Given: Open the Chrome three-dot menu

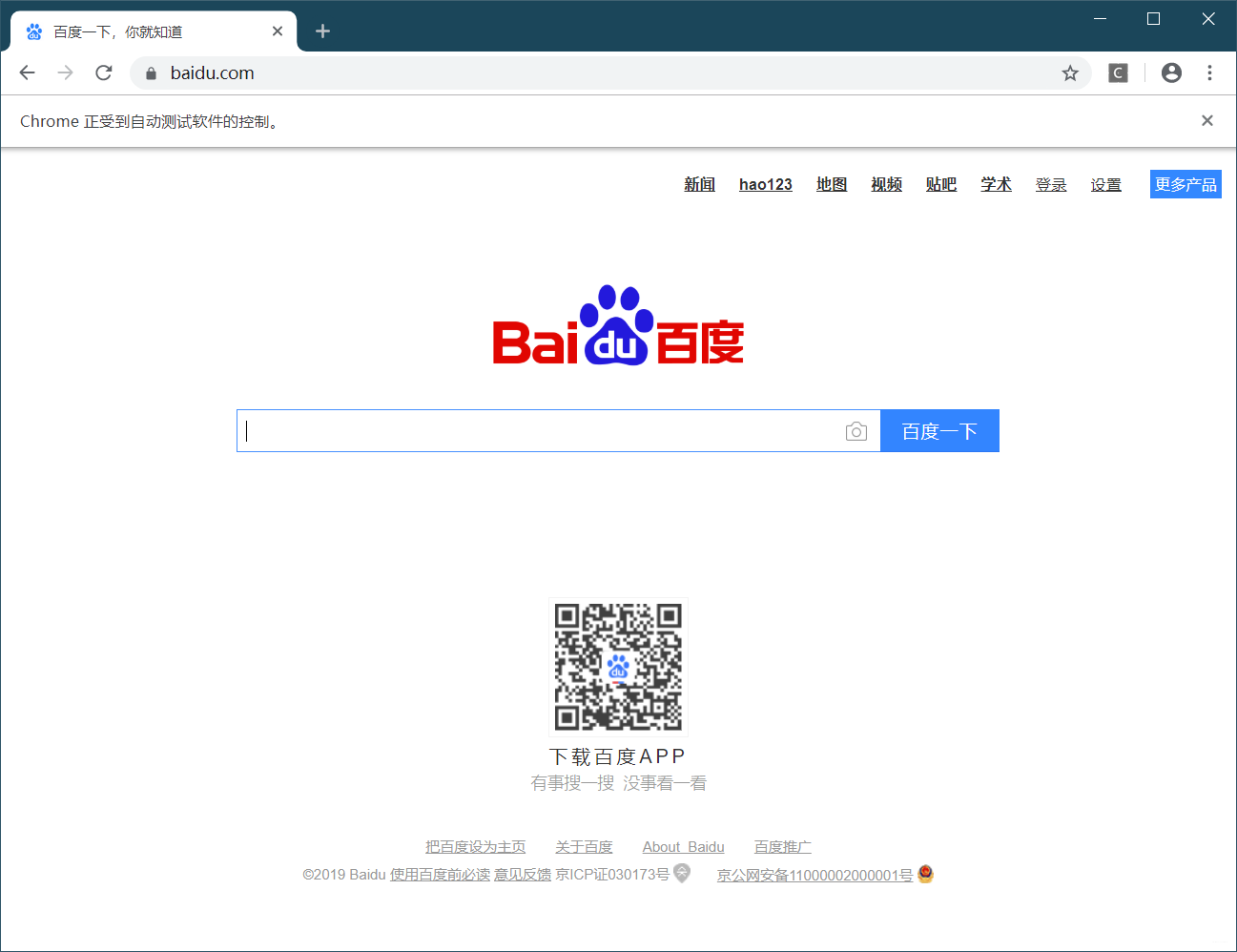Looking at the screenshot, I should pos(1209,72).
